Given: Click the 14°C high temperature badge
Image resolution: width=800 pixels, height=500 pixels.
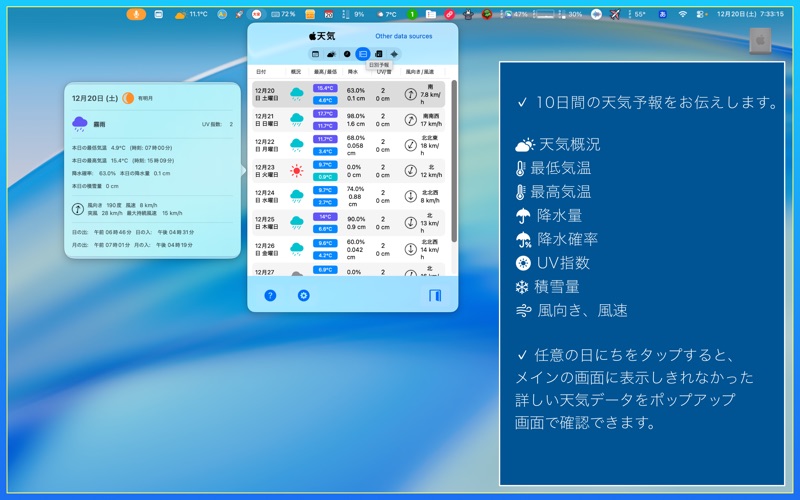Looking at the screenshot, I should pyautogui.click(x=325, y=217).
